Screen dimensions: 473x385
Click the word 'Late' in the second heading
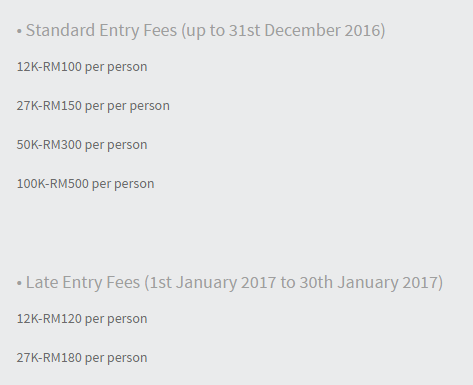point(42,282)
